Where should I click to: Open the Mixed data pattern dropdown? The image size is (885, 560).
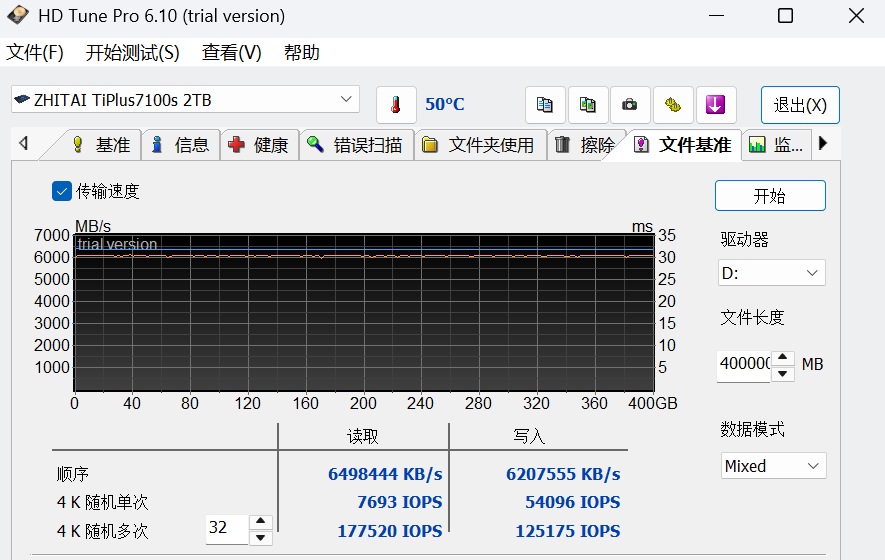coord(773,466)
